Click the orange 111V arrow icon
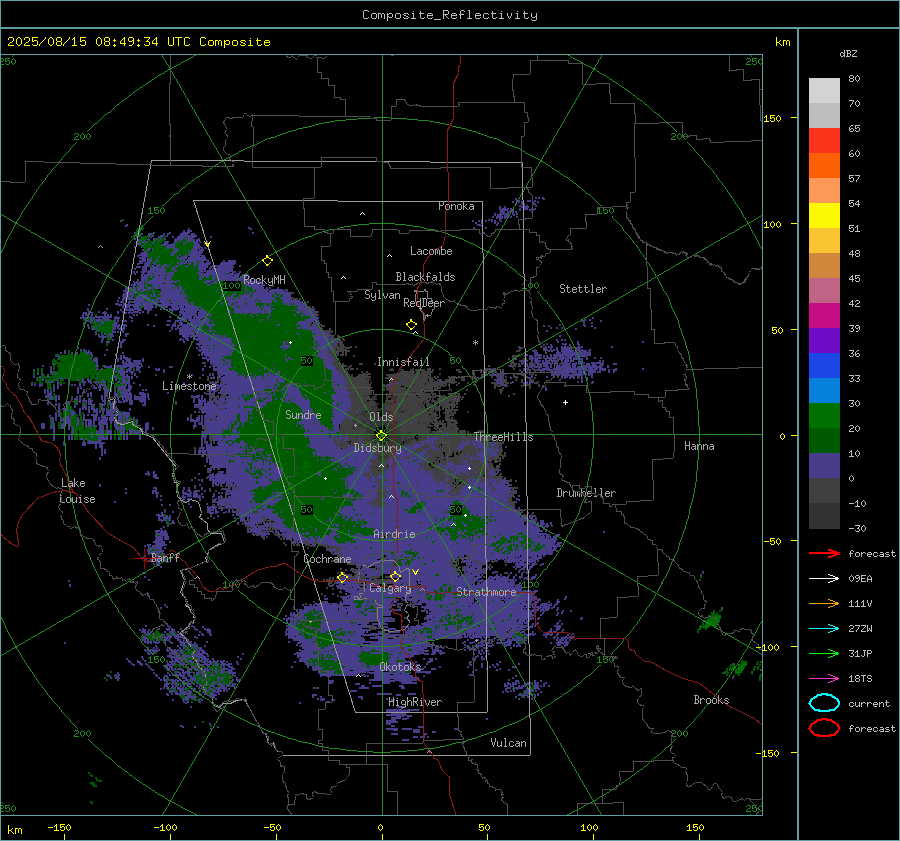 [824, 603]
